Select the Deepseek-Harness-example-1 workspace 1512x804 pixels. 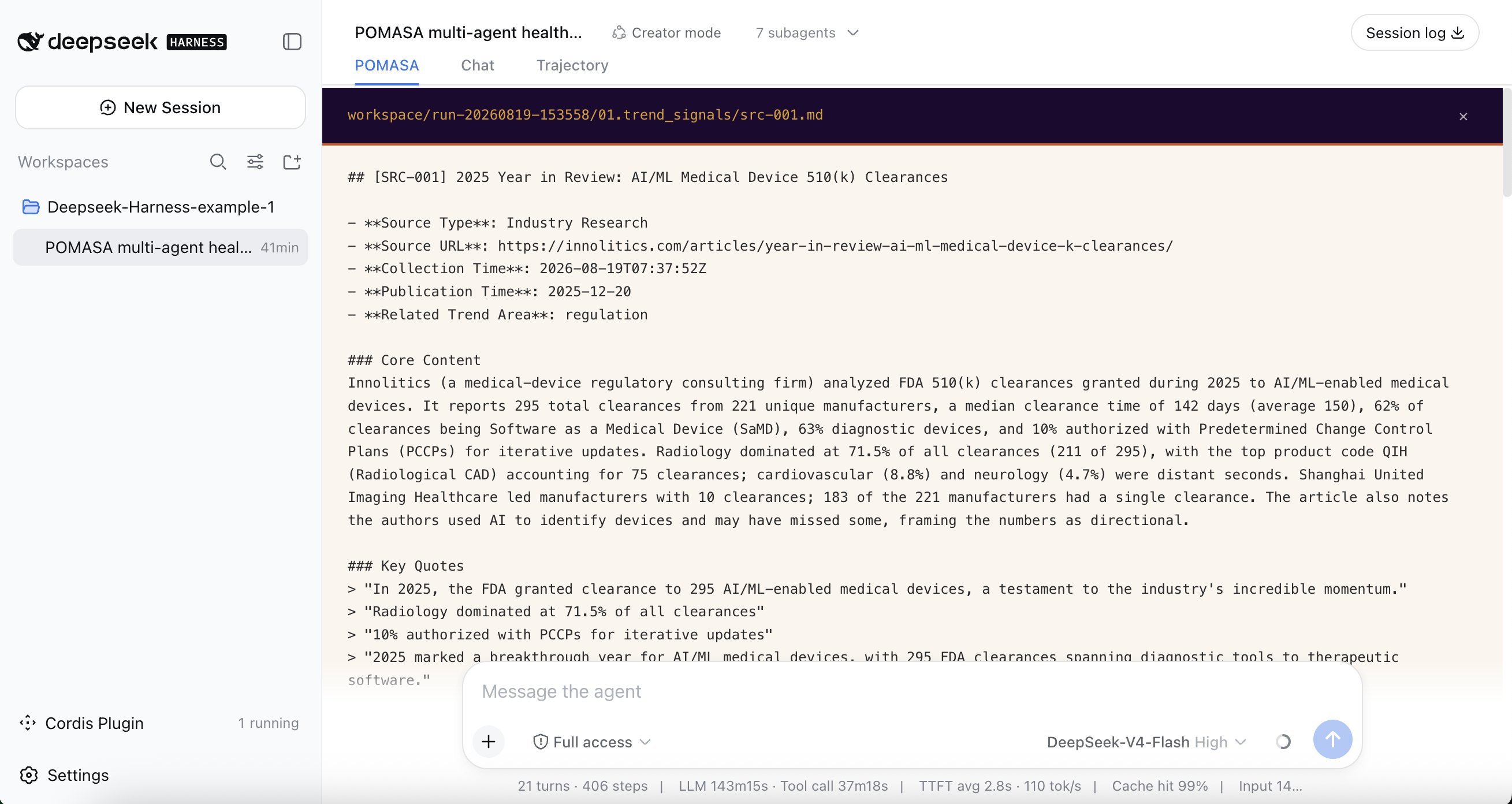(160, 207)
